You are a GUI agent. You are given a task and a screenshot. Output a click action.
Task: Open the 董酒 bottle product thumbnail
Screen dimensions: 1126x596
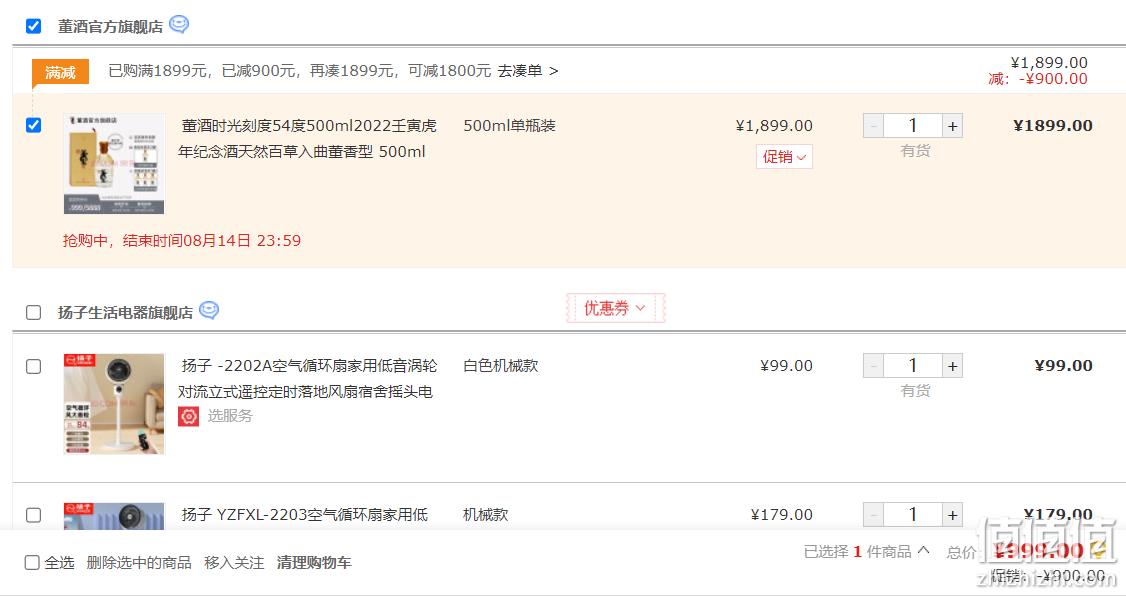coord(114,164)
